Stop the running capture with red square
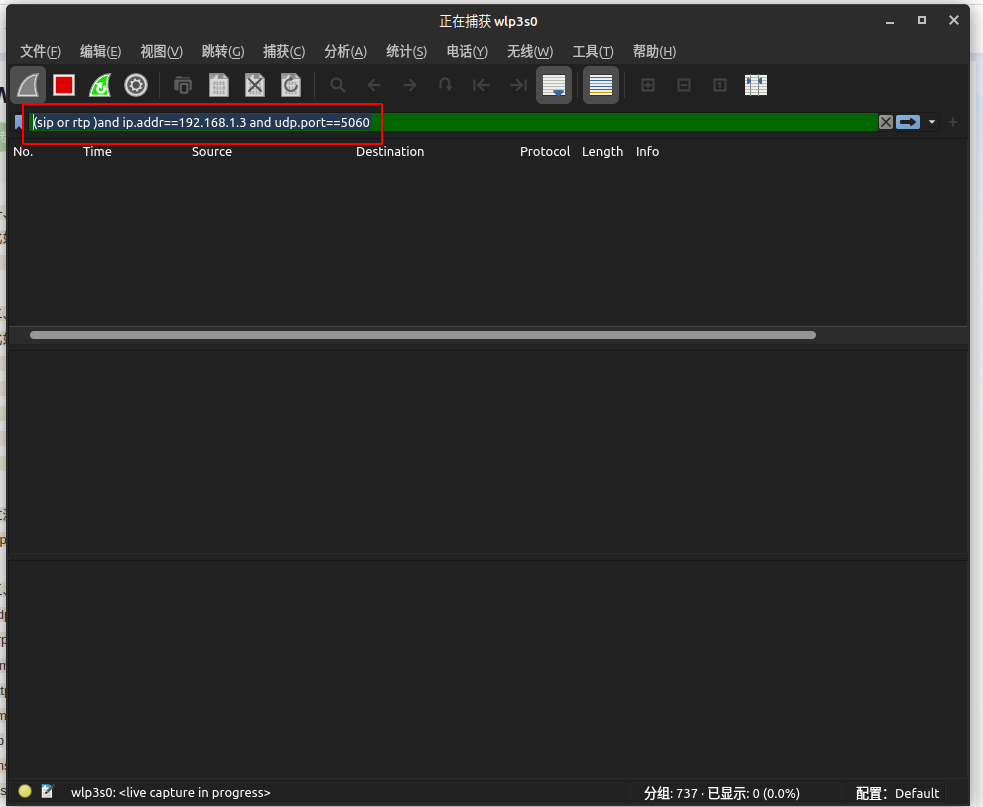The image size is (983, 807). click(x=64, y=85)
